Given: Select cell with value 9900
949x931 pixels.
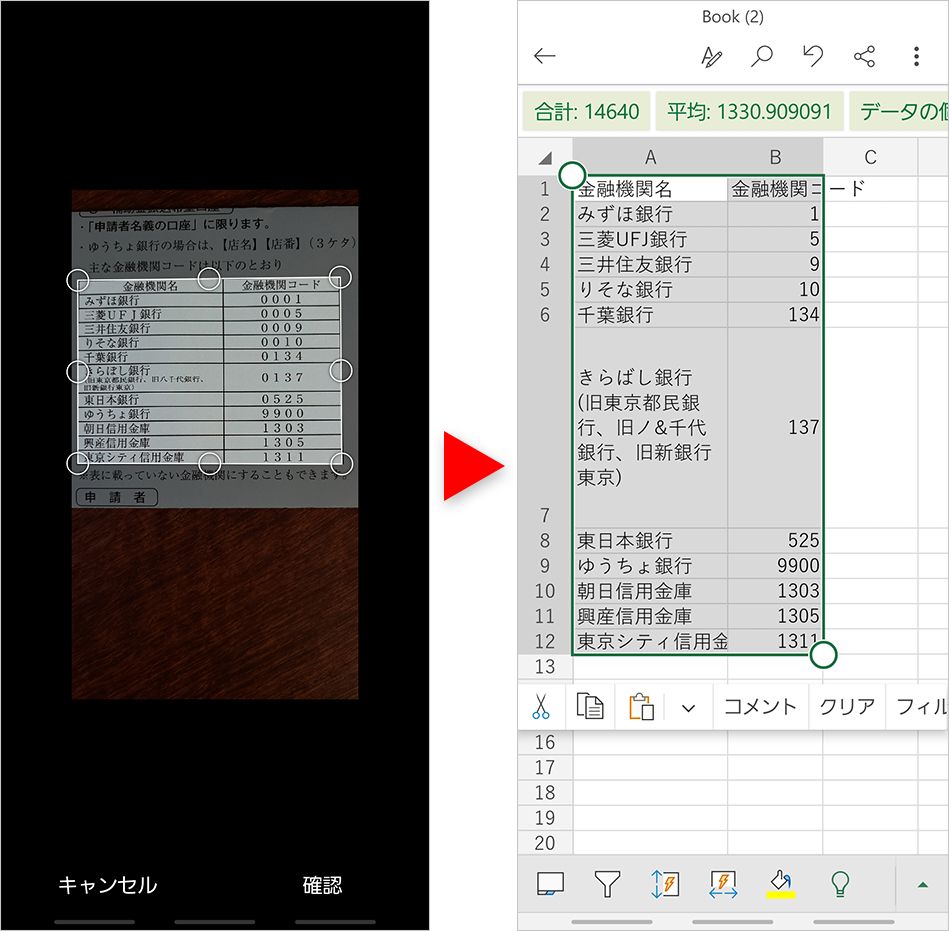Looking at the screenshot, I should (775, 565).
